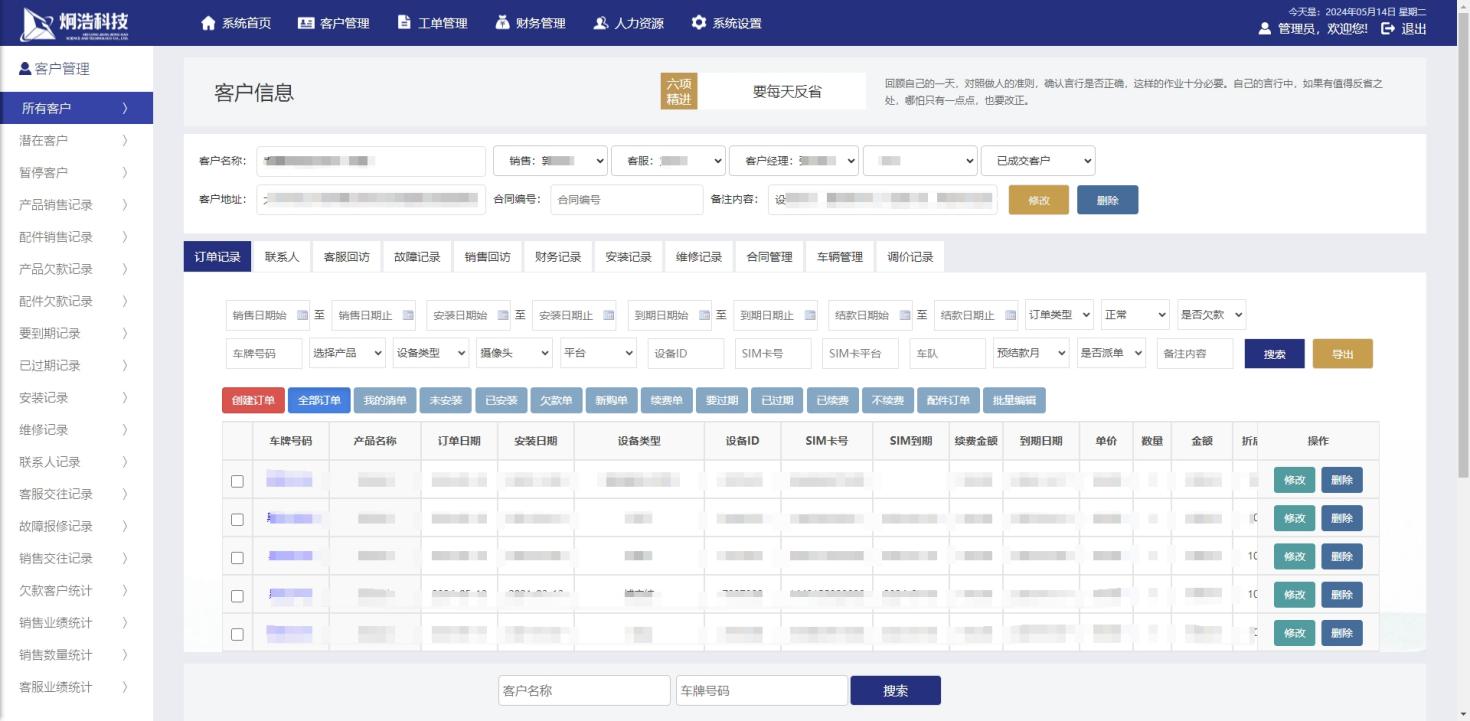
Task: Expand the 已成交客户 status dropdown
Action: tap(1038, 160)
